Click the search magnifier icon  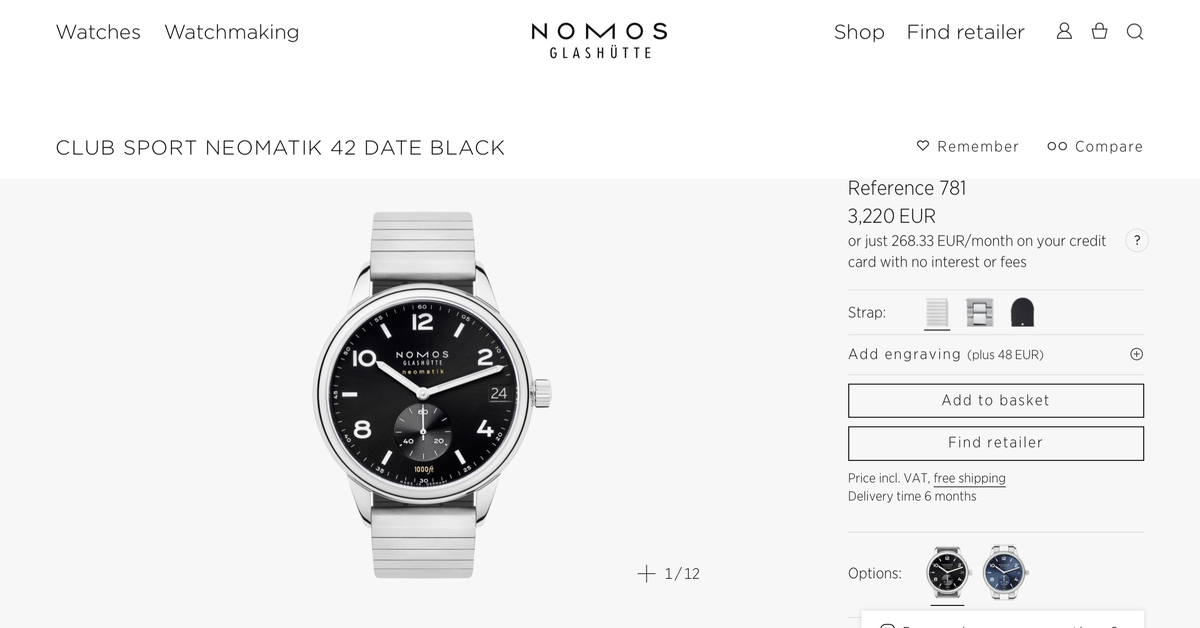pyautogui.click(x=1135, y=31)
